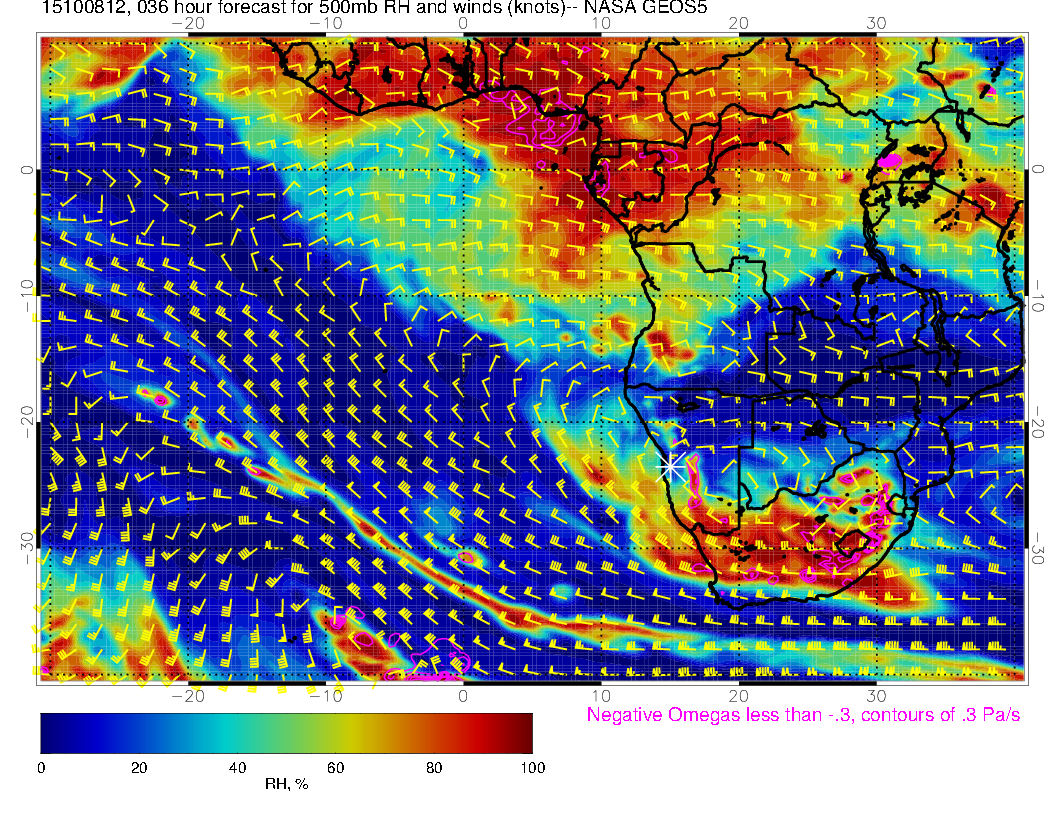Click the colorbar tick label '20'

point(139,768)
